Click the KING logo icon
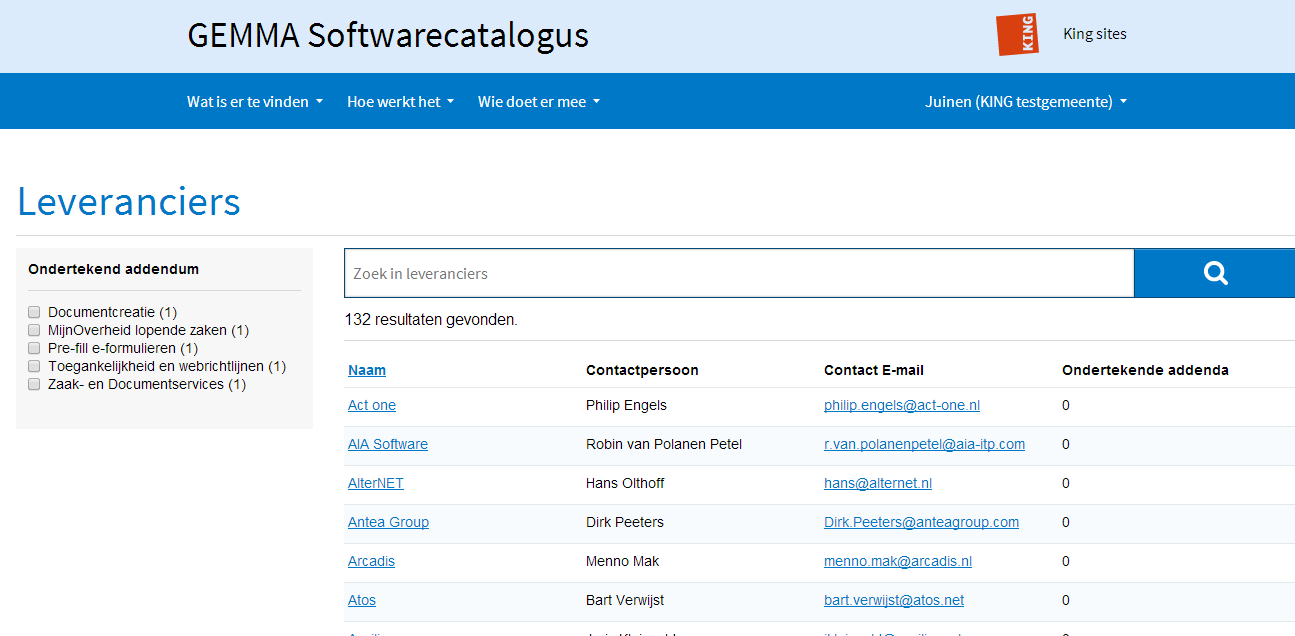The image size is (1295, 636). pyautogui.click(x=1017, y=34)
